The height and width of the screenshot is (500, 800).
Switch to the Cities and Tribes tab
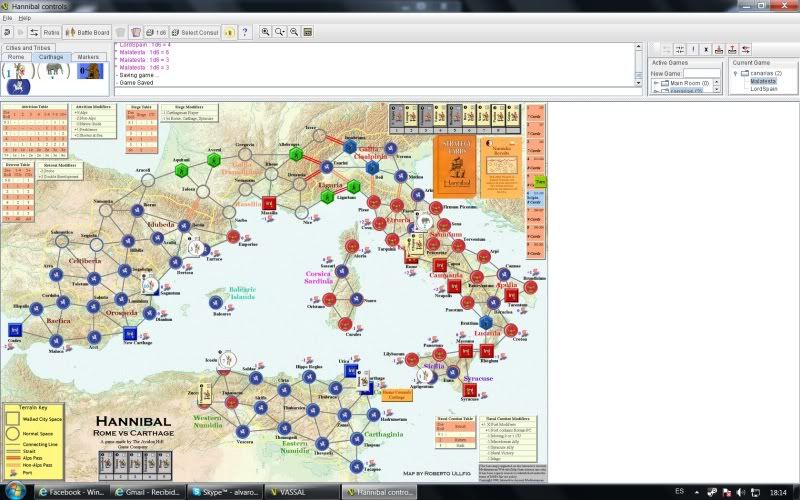tap(28, 48)
